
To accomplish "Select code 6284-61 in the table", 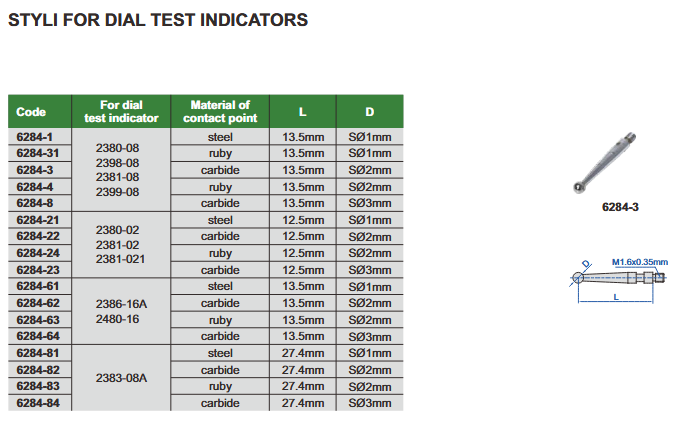I will pos(39,286).
